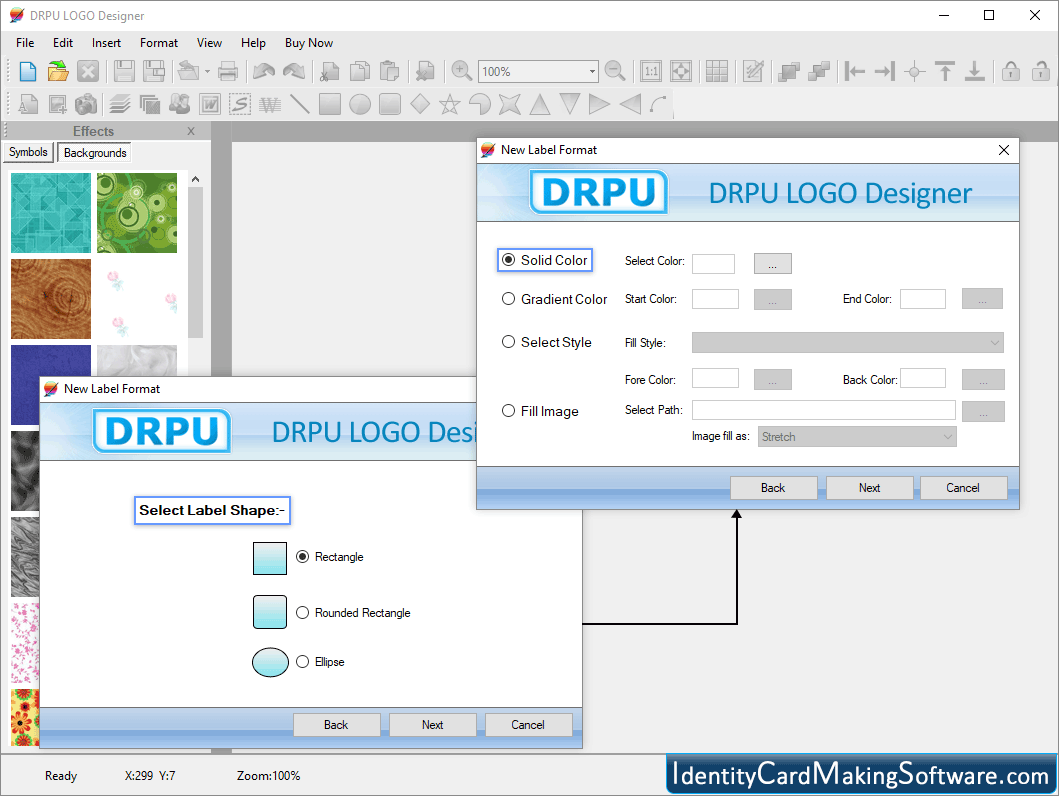Screen dimensions: 1059x796
Task: Click the closed padlock lock icon
Action: pos(1011,71)
